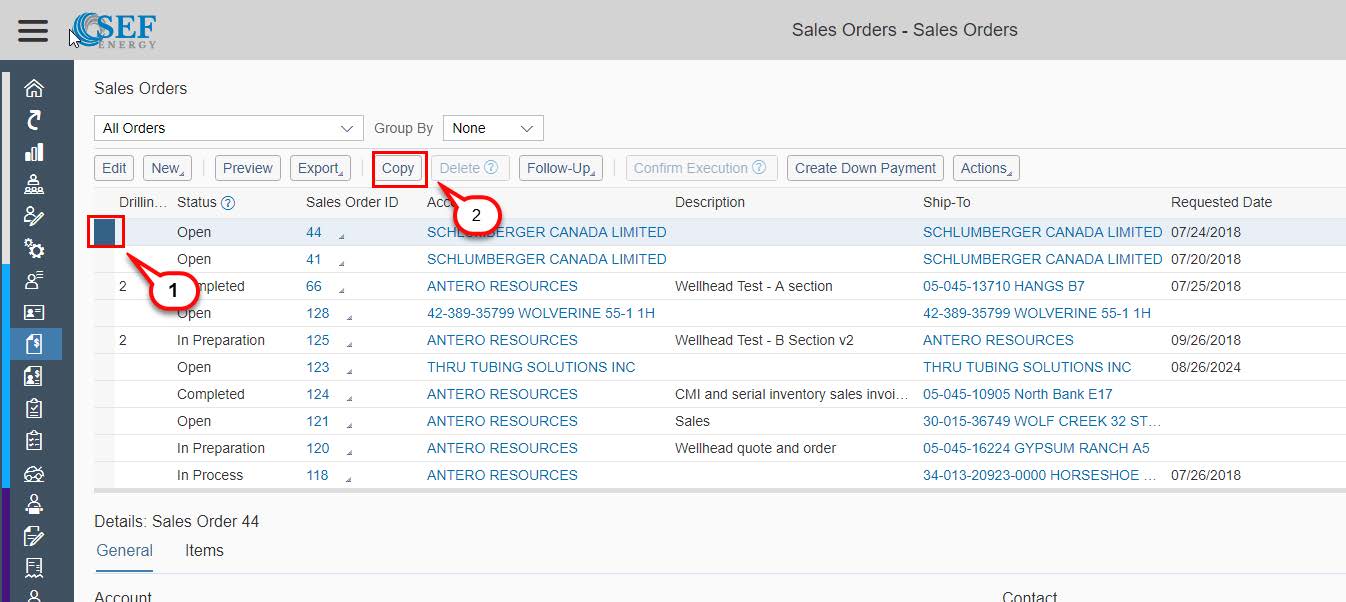This screenshot has width=1346, height=602.
Task: Open the organization people sidebar icon
Action: coord(34,185)
